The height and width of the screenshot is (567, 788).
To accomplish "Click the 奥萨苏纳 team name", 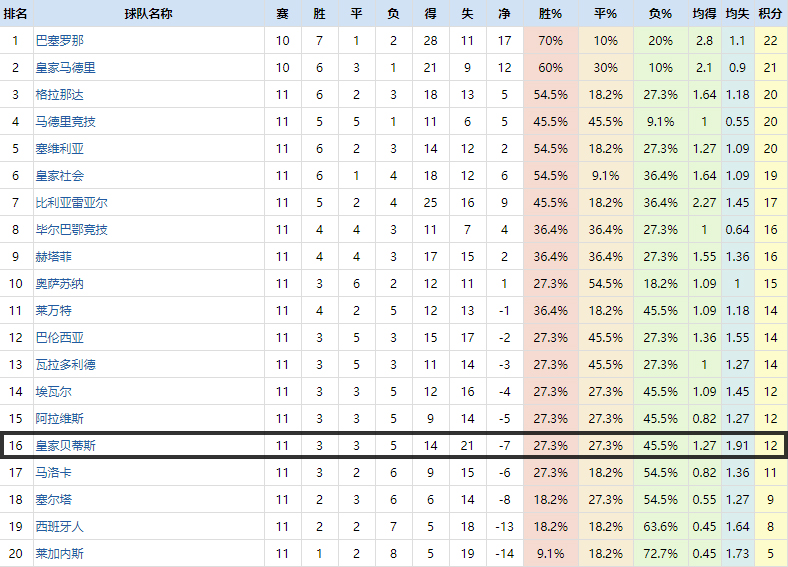I will click(59, 284).
